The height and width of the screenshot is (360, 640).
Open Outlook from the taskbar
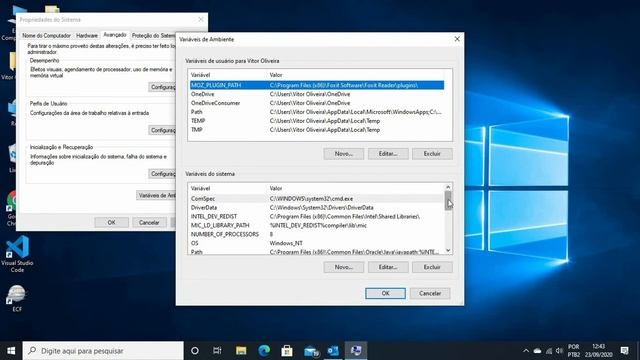coord(333,351)
